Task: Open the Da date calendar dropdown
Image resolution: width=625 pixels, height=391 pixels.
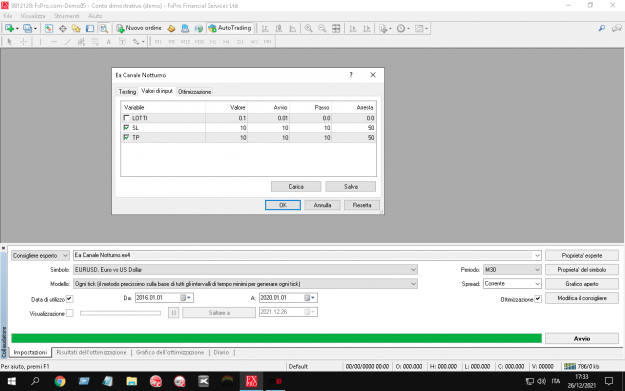Action: (x=186, y=298)
